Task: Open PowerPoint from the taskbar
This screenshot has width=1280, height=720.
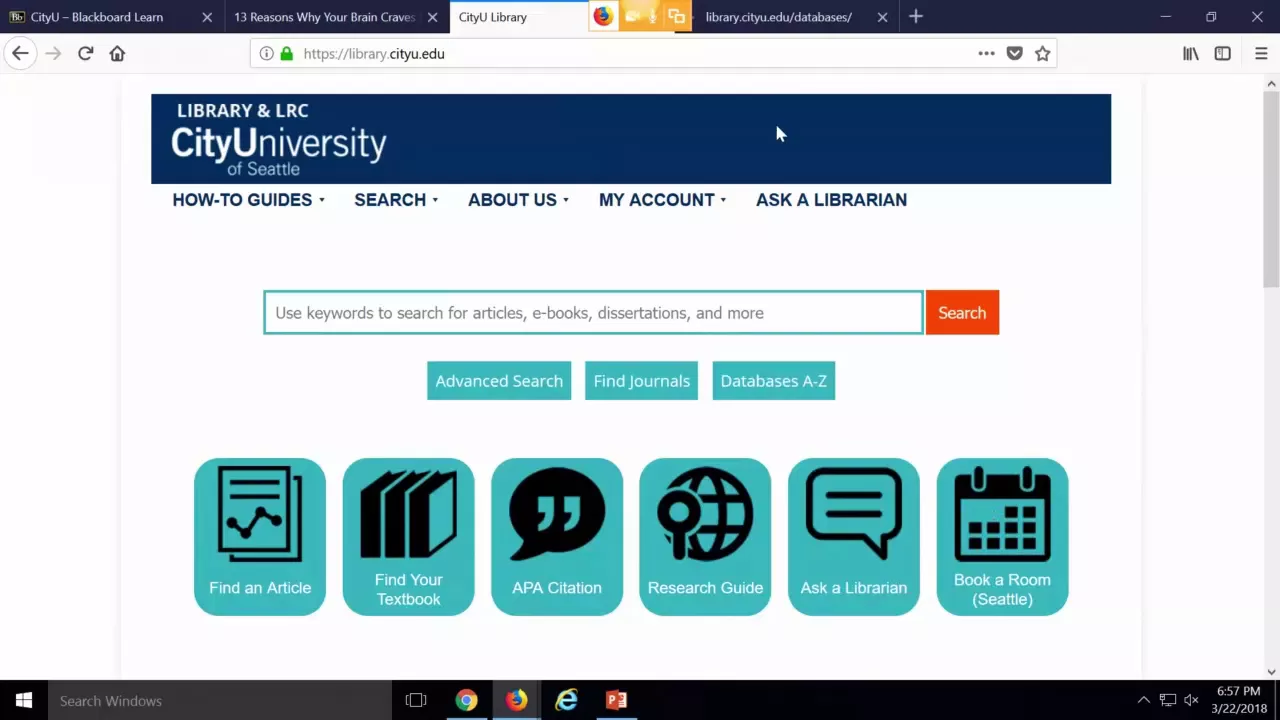Action: click(x=616, y=700)
